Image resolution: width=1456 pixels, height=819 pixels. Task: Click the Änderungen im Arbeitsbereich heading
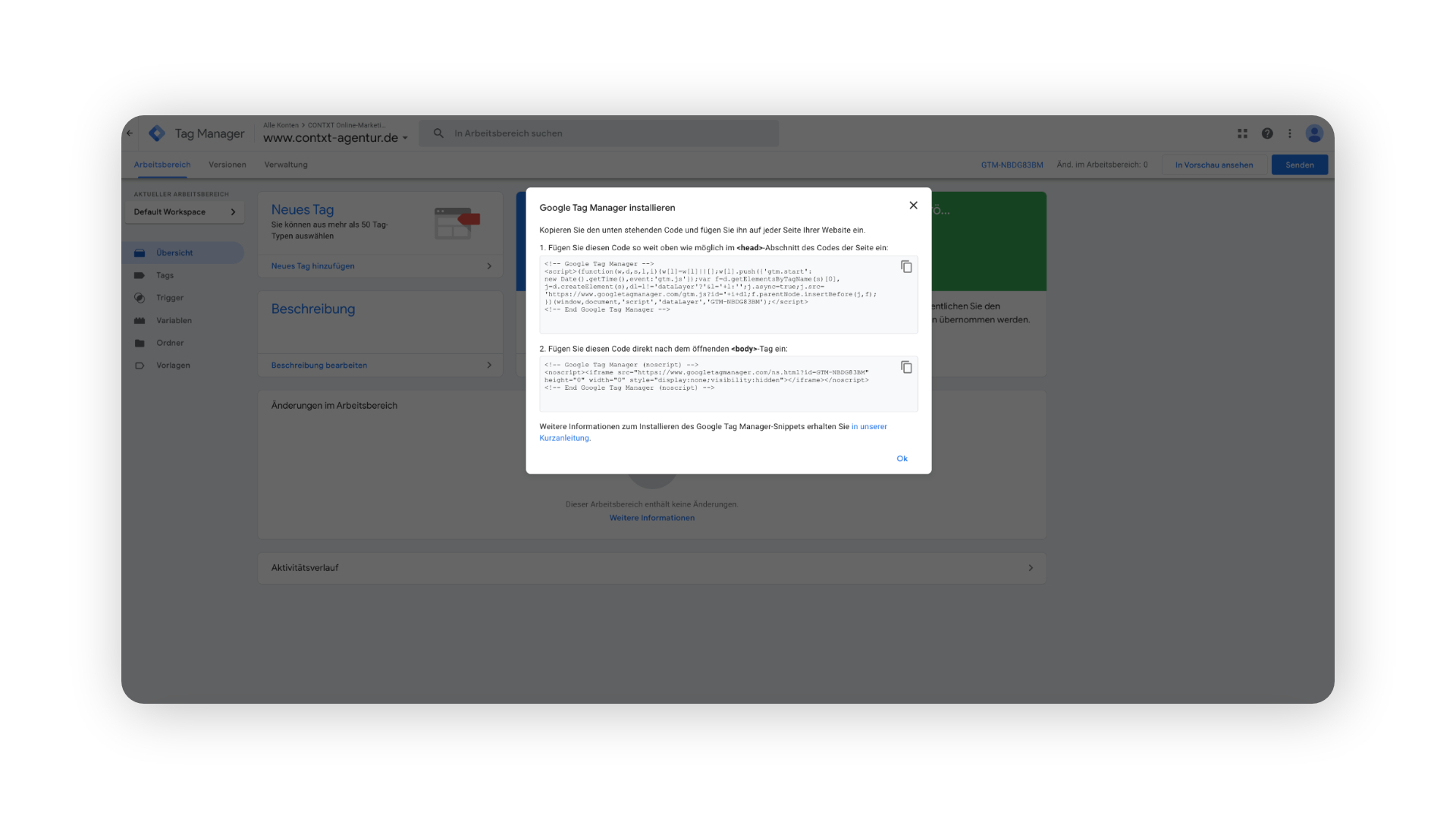click(x=334, y=406)
